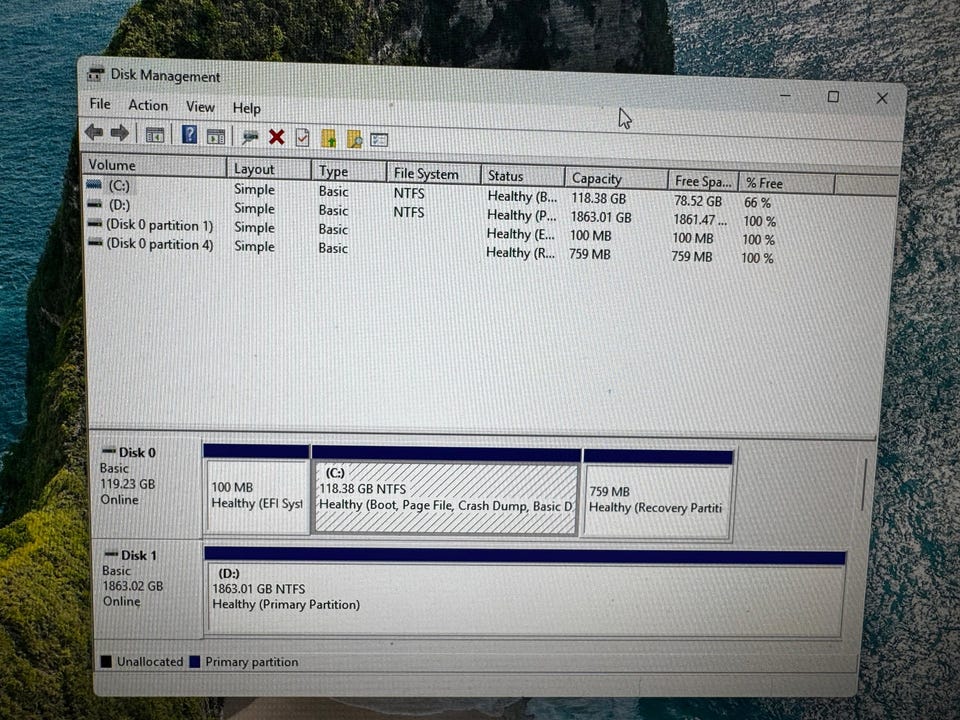The width and height of the screenshot is (960, 720).
Task: Select the 759 MB Recovery Partition block
Action: click(658, 495)
